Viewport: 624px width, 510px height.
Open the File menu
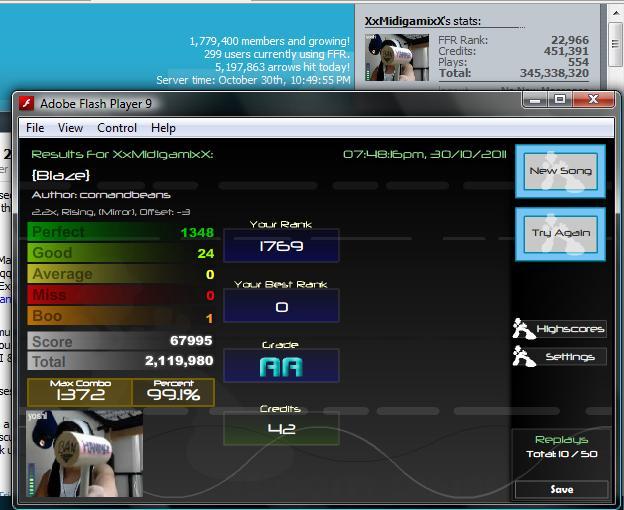(35, 128)
